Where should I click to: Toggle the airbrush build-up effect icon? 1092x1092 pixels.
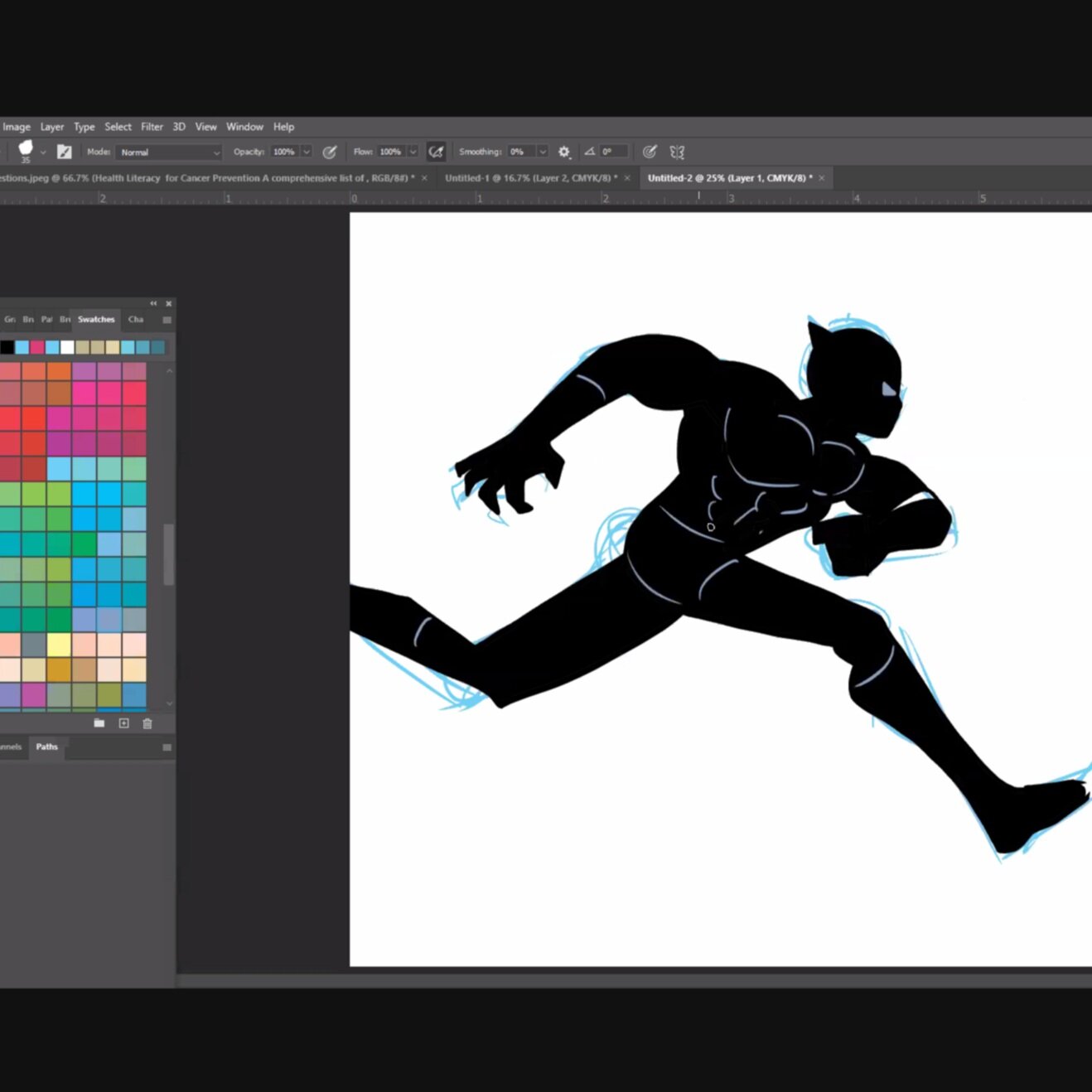click(436, 152)
